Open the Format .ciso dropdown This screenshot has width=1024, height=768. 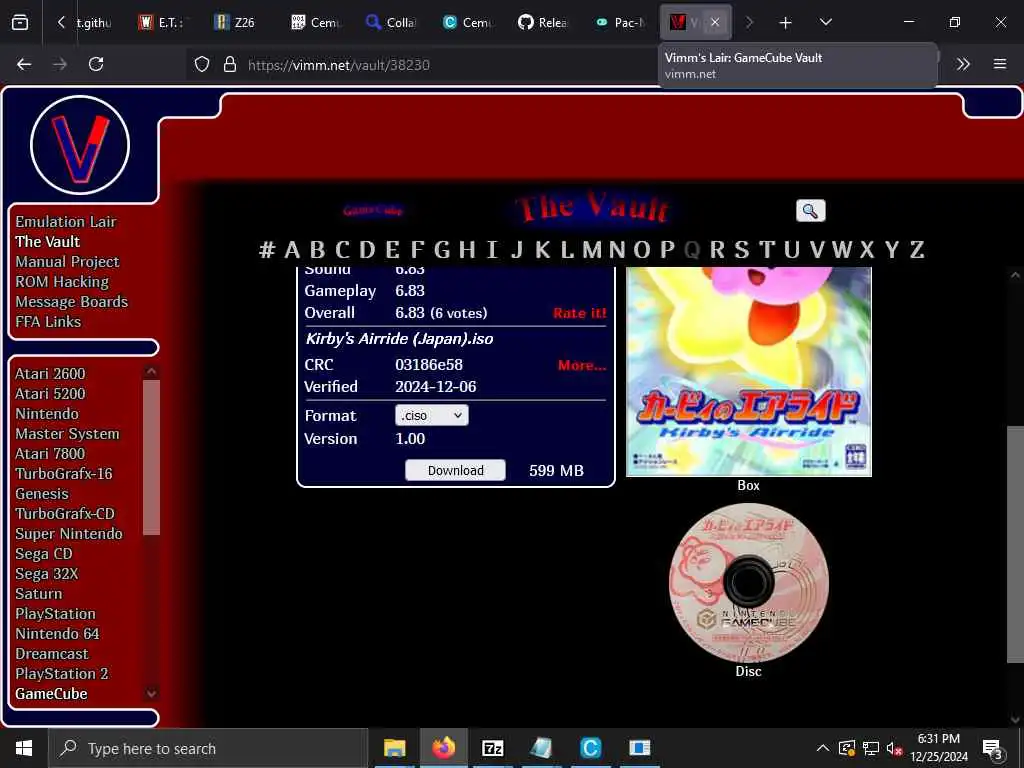[x=432, y=415]
